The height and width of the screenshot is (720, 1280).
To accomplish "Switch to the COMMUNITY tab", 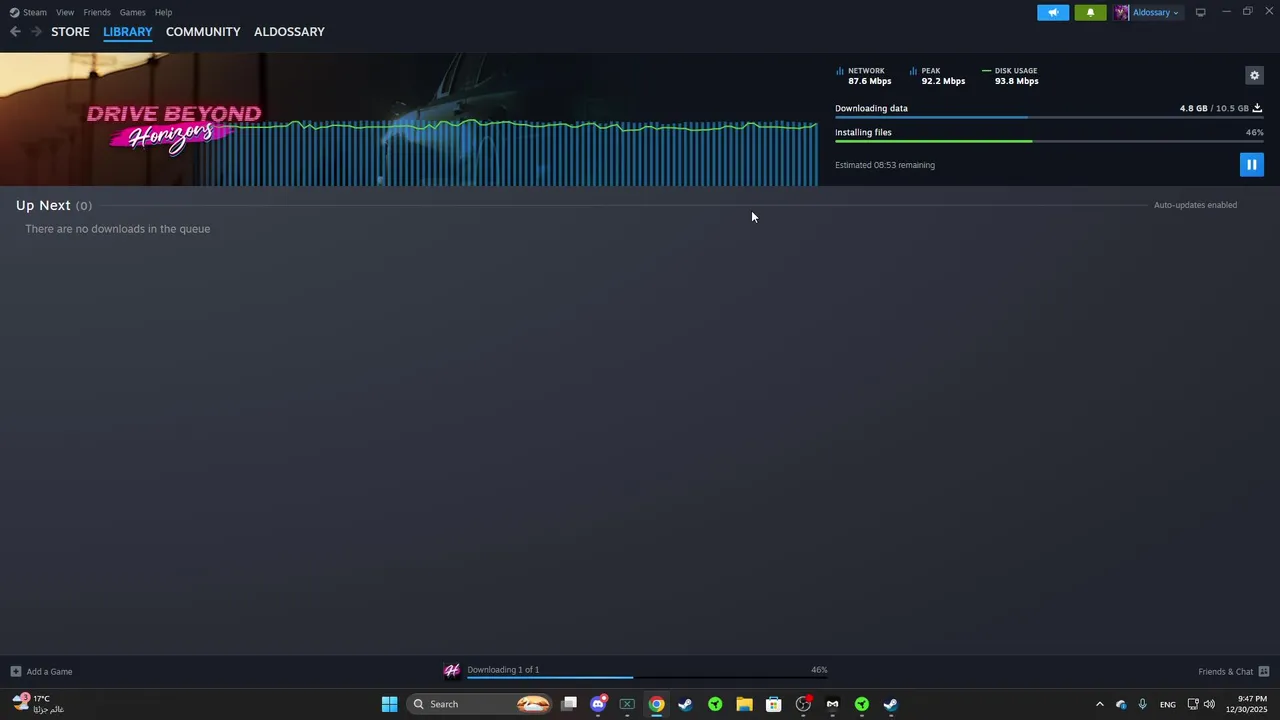I will 203,32.
